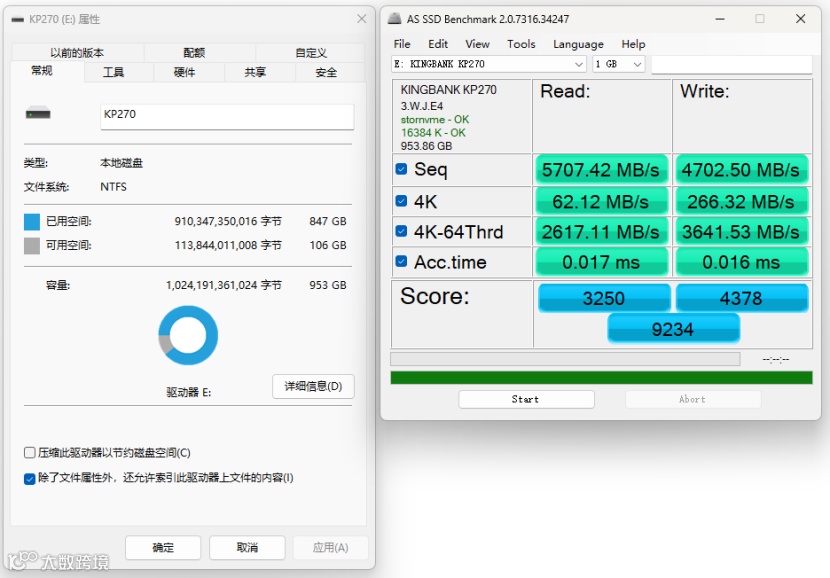The width and height of the screenshot is (830, 578).
Task: Switch to the 共享 tab
Action: pos(255,73)
